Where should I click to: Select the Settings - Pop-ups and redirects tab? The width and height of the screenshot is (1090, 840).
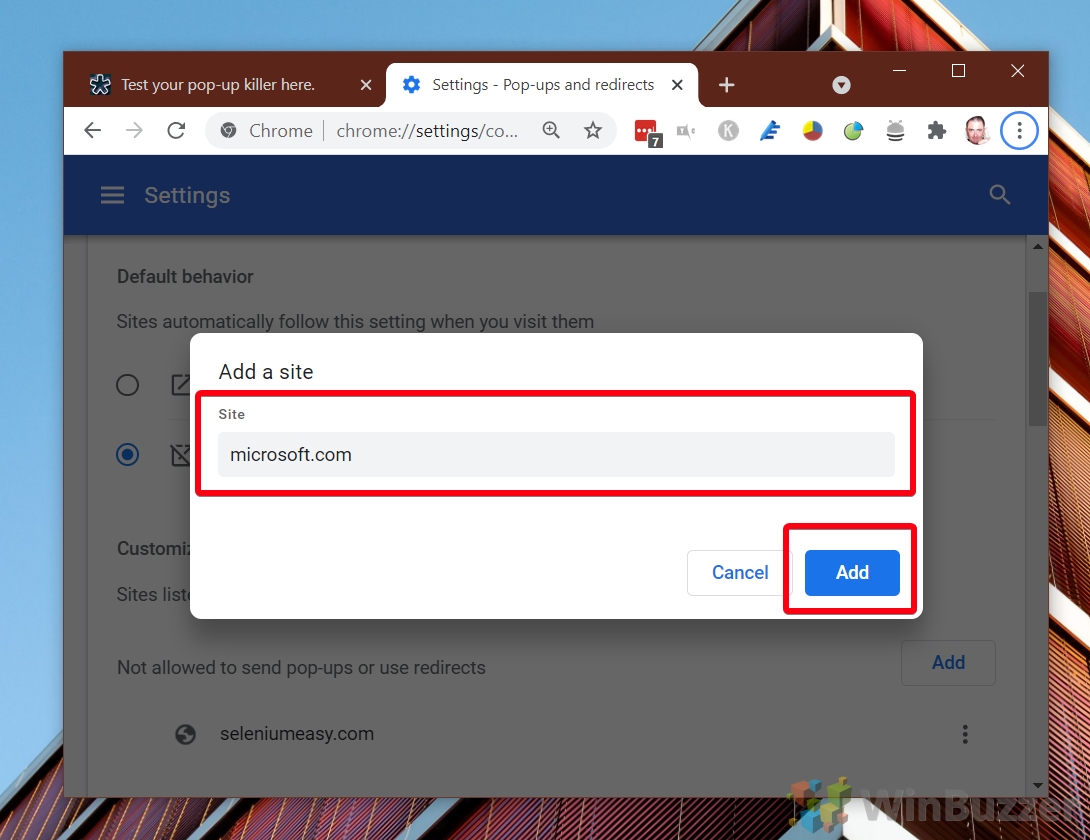click(x=542, y=85)
